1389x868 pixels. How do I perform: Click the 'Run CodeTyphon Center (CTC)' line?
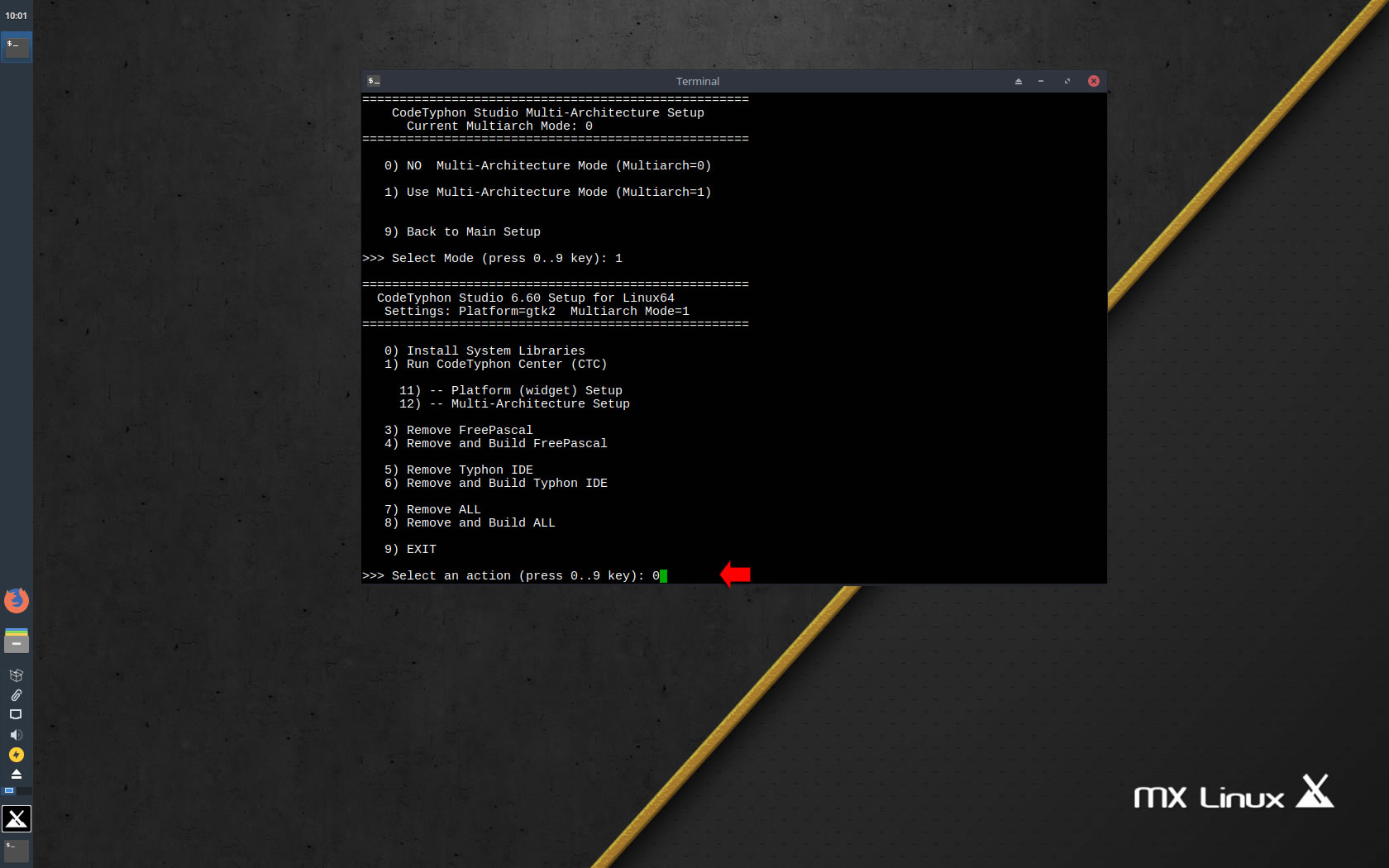pyautogui.click(x=496, y=364)
